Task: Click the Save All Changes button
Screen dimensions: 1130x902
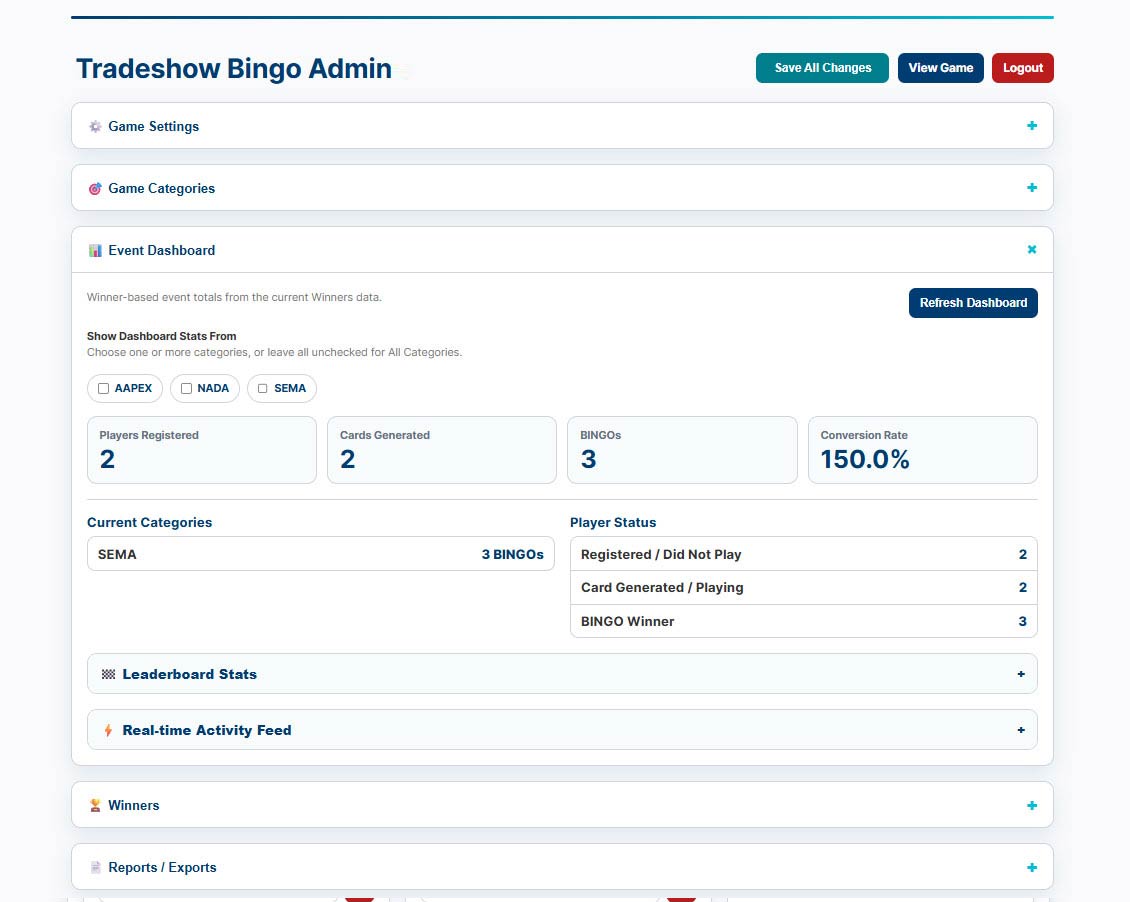Action: click(x=822, y=68)
